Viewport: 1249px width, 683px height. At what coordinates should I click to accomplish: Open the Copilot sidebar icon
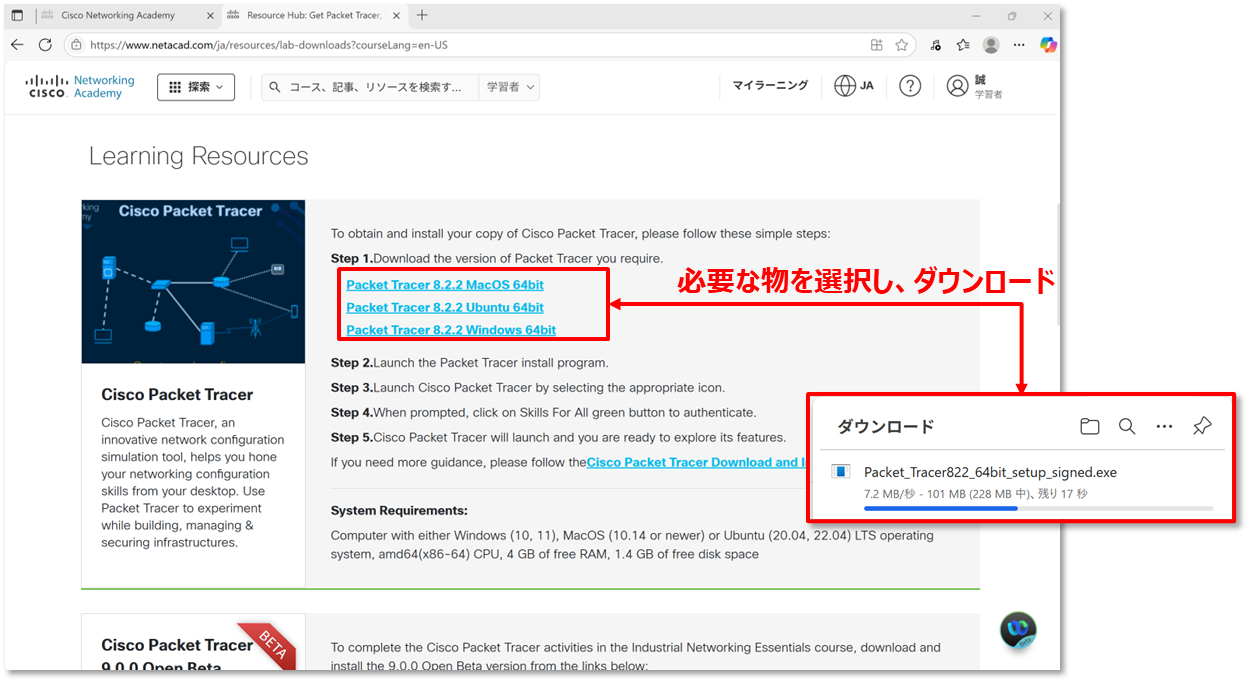click(x=1048, y=45)
